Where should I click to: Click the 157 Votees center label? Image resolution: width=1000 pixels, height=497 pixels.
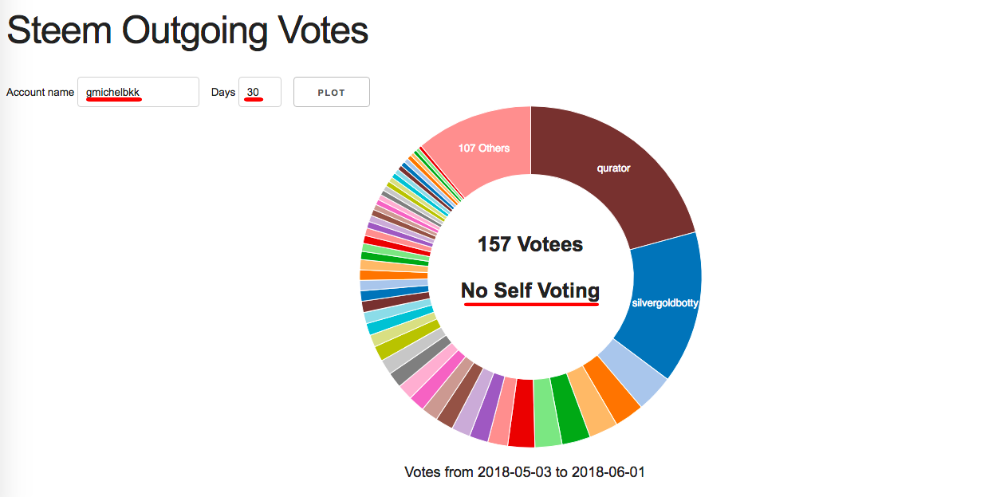530,244
